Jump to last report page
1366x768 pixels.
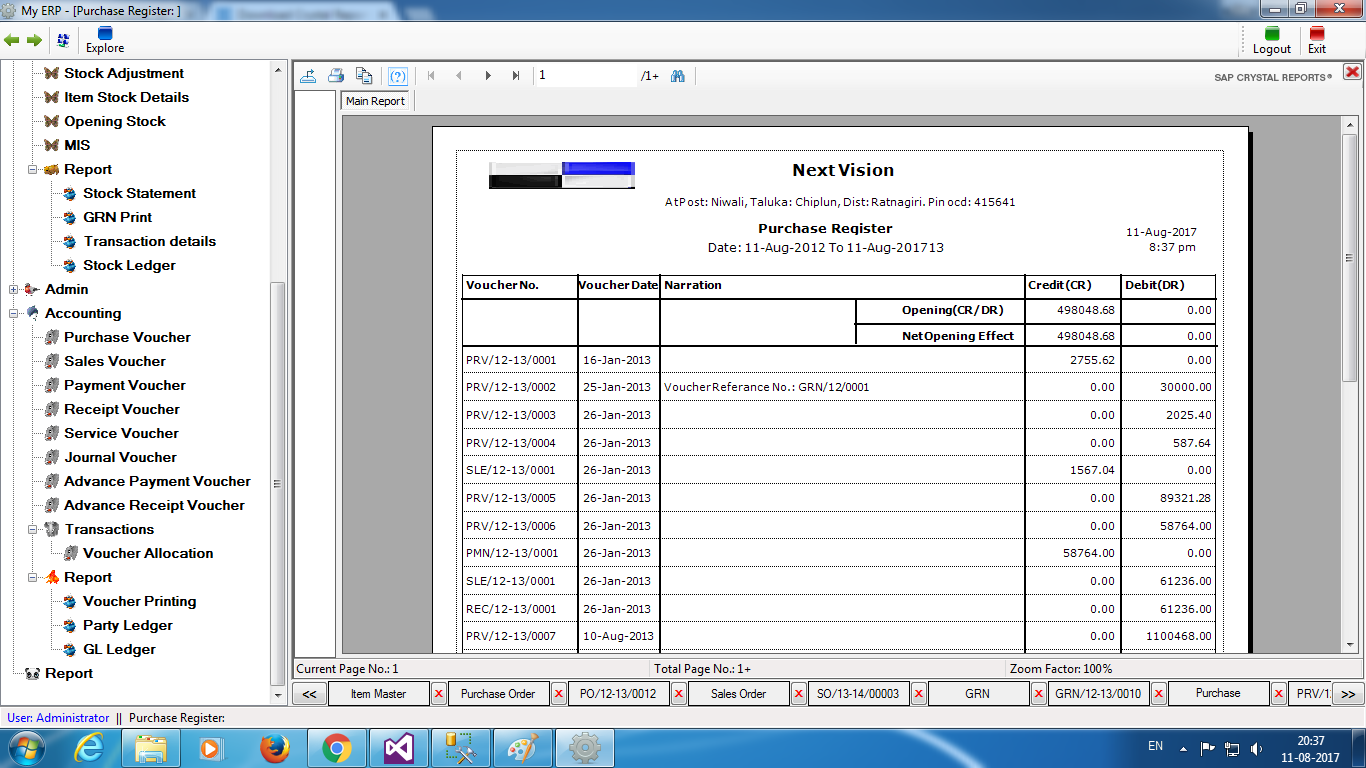pyautogui.click(x=516, y=76)
